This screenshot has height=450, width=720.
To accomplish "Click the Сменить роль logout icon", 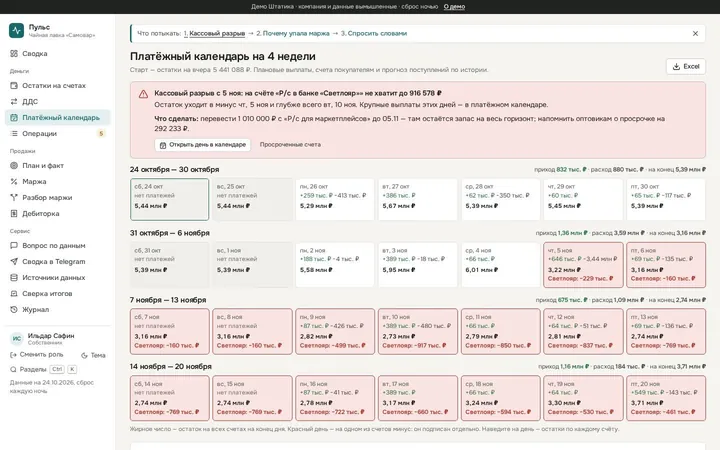I will pos(13,354).
